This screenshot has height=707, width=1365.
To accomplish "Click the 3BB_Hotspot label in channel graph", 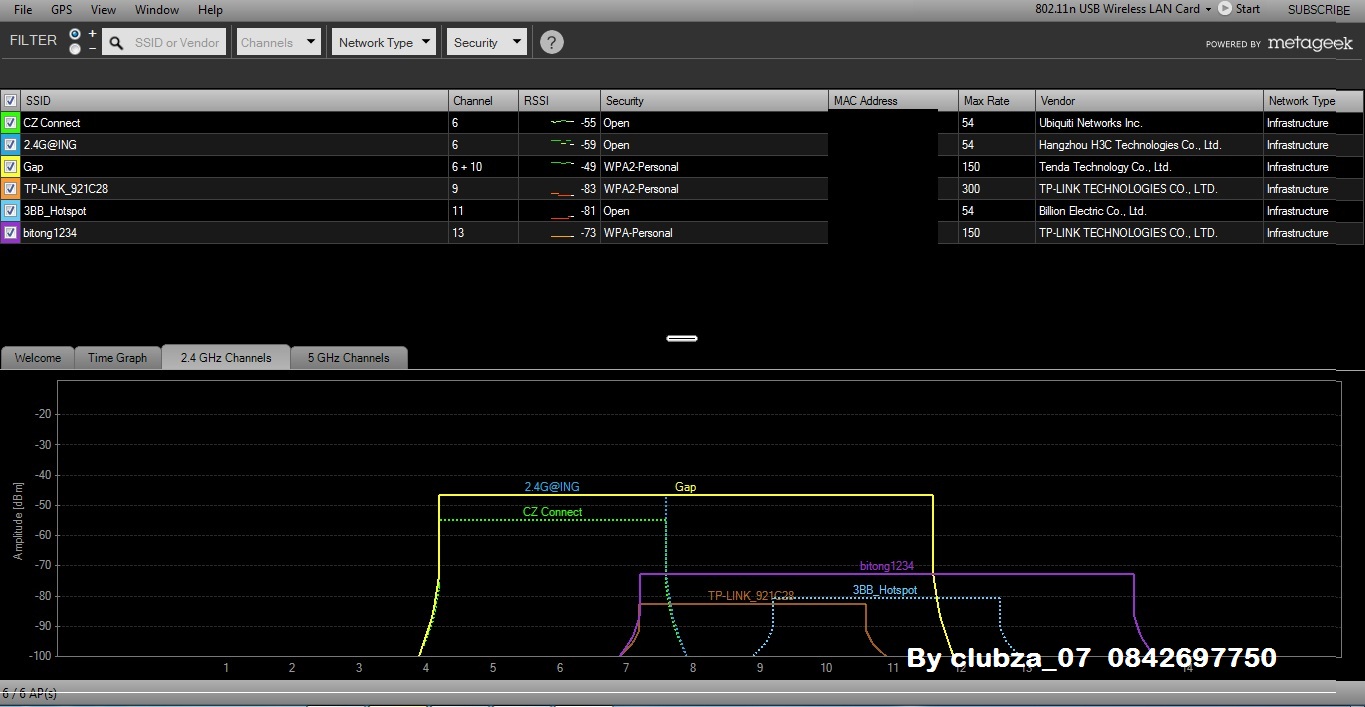I will click(885, 590).
